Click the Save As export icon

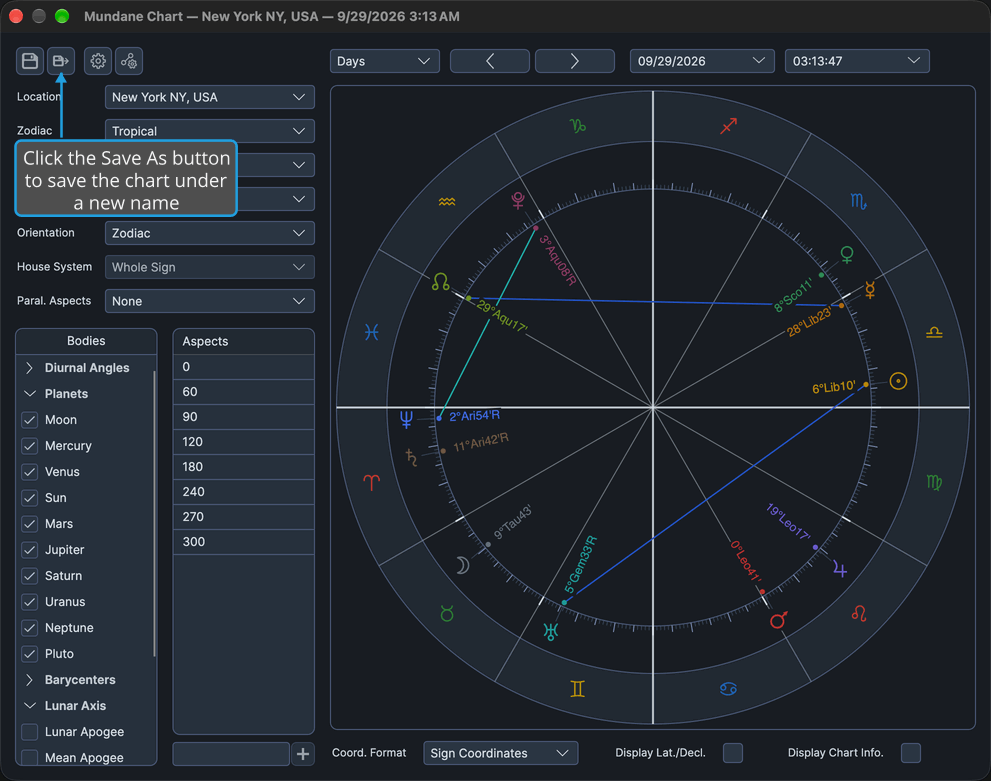61,61
